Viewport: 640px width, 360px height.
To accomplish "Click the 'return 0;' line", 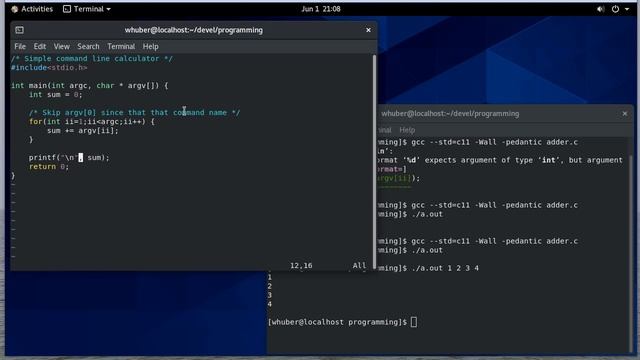I will coord(49,167).
